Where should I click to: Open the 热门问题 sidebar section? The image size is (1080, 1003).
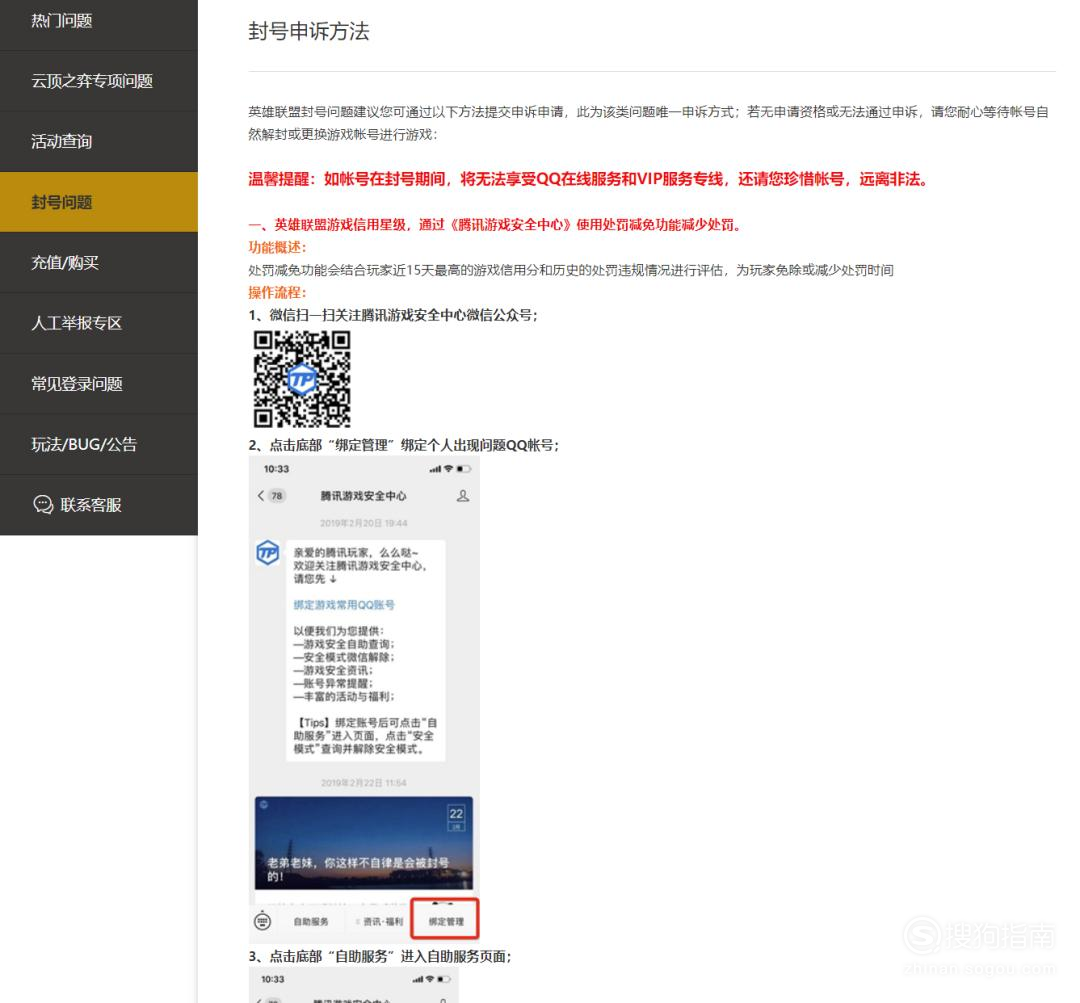98,21
